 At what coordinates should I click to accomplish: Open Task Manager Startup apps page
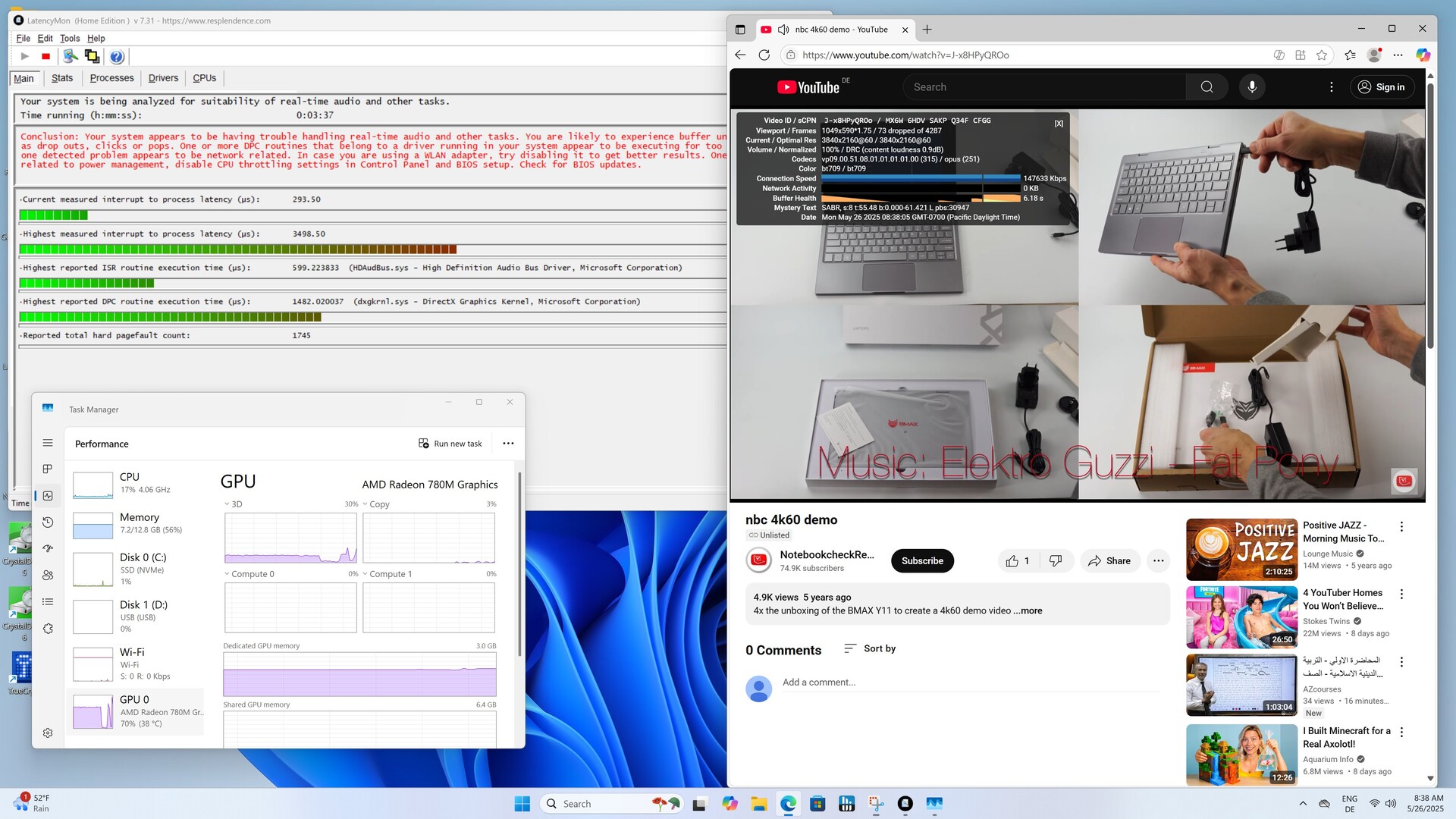coord(48,548)
